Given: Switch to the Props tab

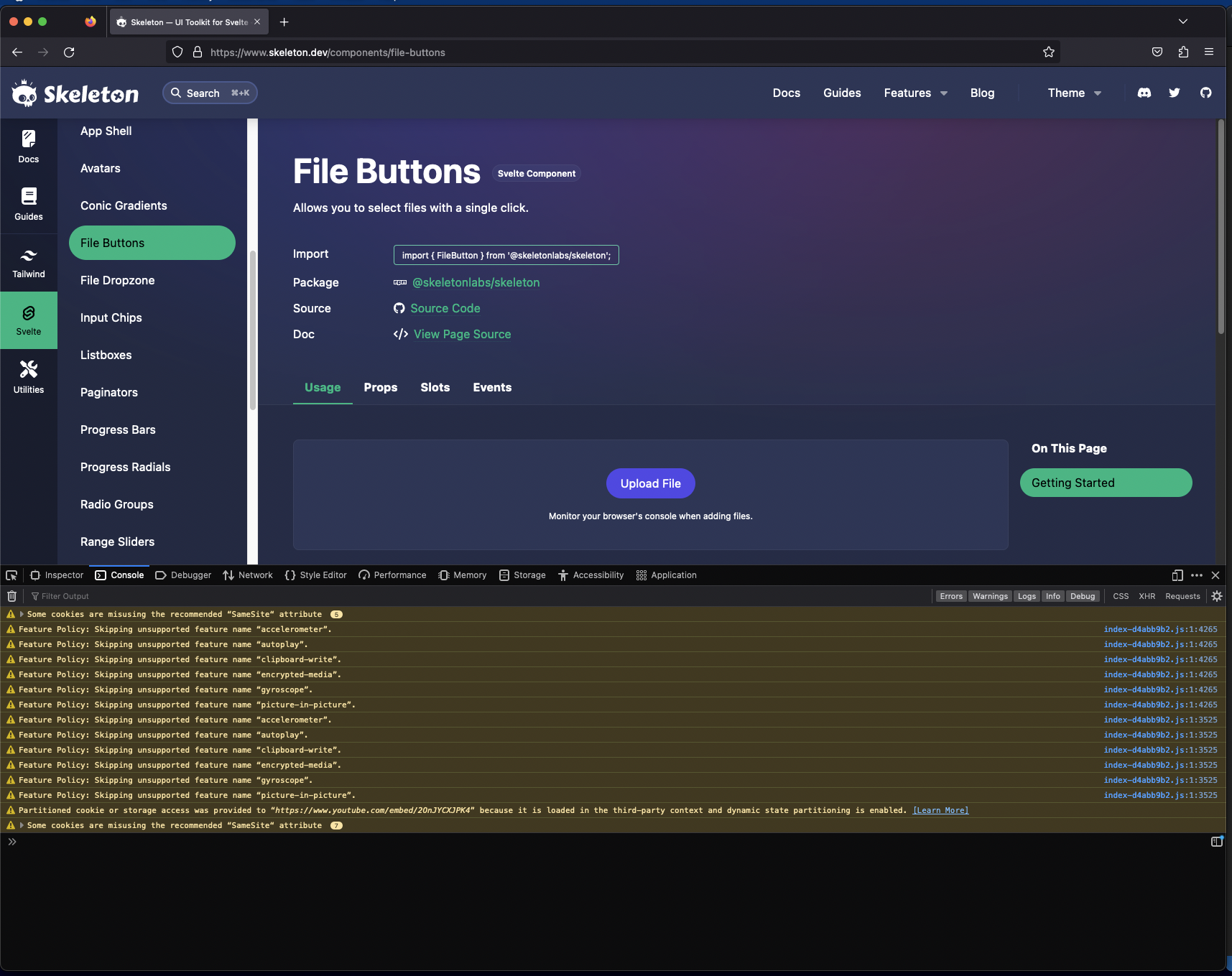Looking at the screenshot, I should (381, 387).
